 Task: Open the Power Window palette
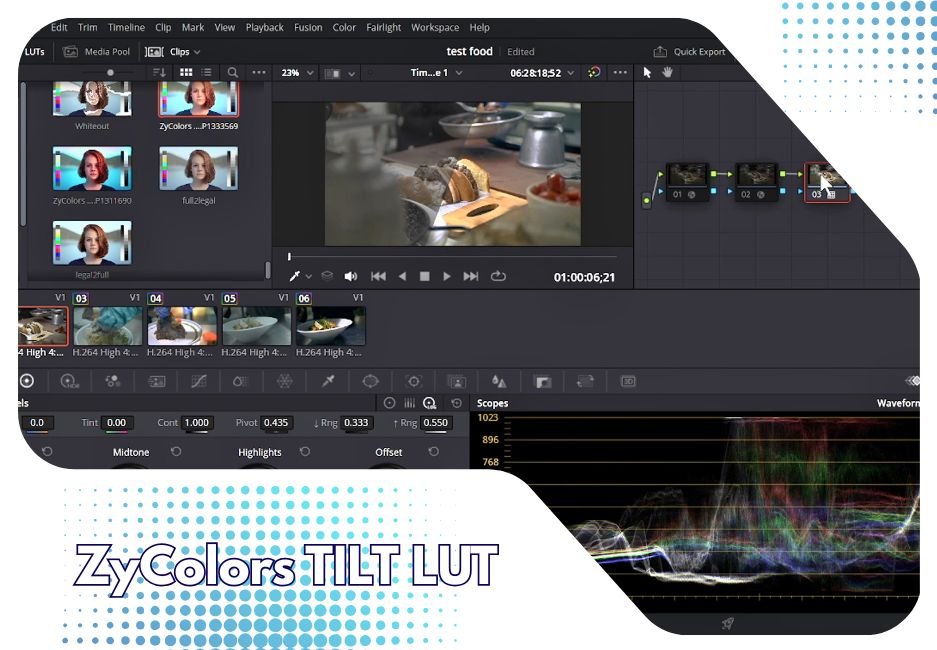click(371, 381)
